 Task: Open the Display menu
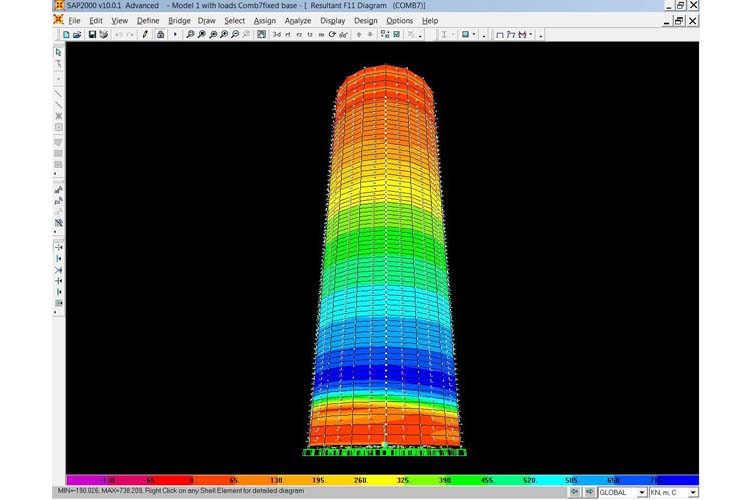(332, 20)
